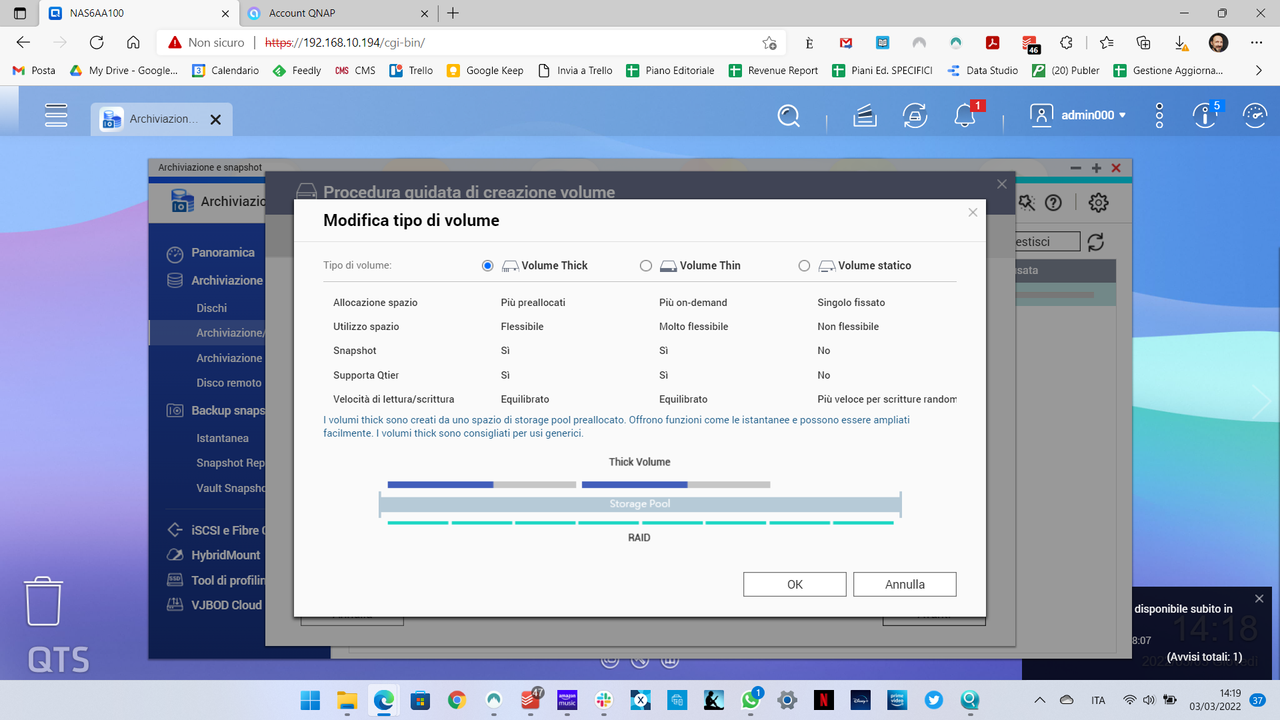Open the QTS info icon with badge 5
The image size is (1280, 720).
pyautogui.click(x=1205, y=116)
